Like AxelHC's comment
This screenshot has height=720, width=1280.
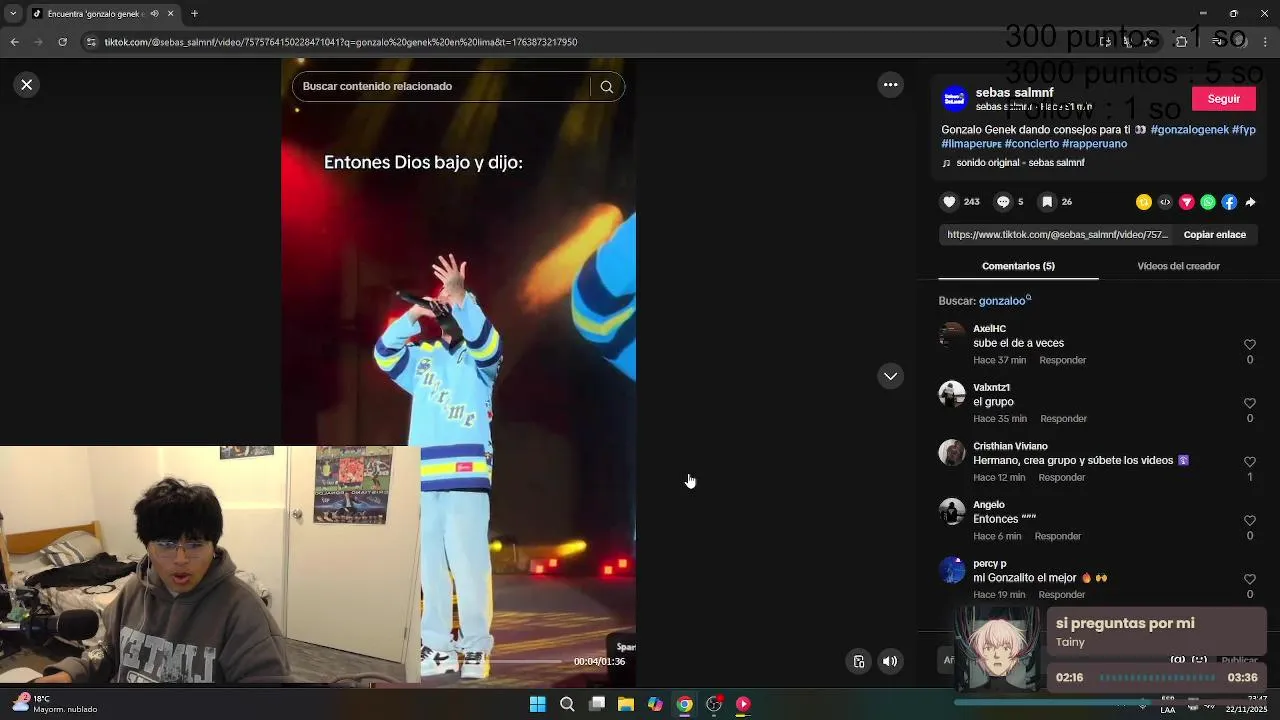1249,345
